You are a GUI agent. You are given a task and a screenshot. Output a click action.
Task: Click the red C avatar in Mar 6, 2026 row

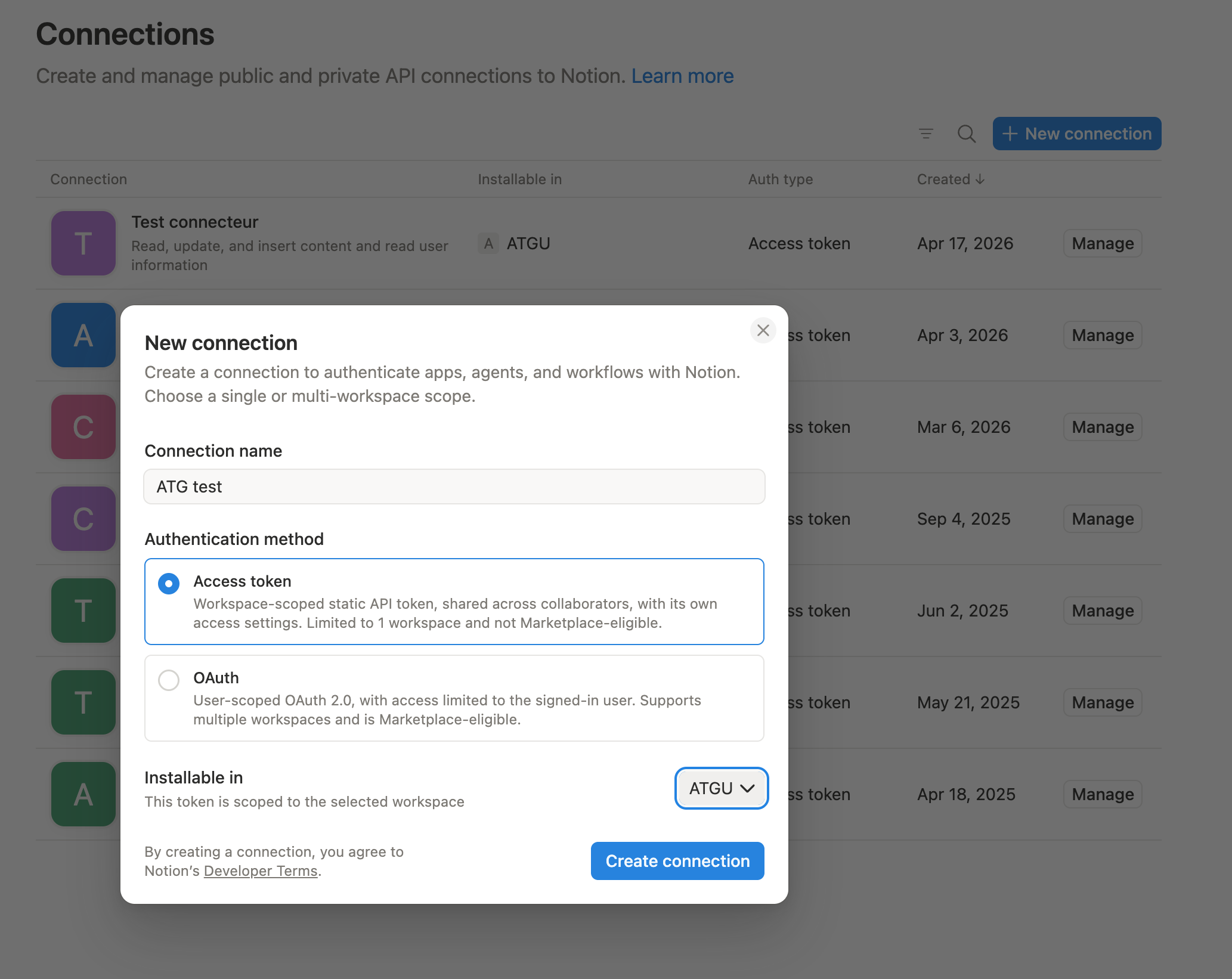pyautogui.click(x=83, y=427)
